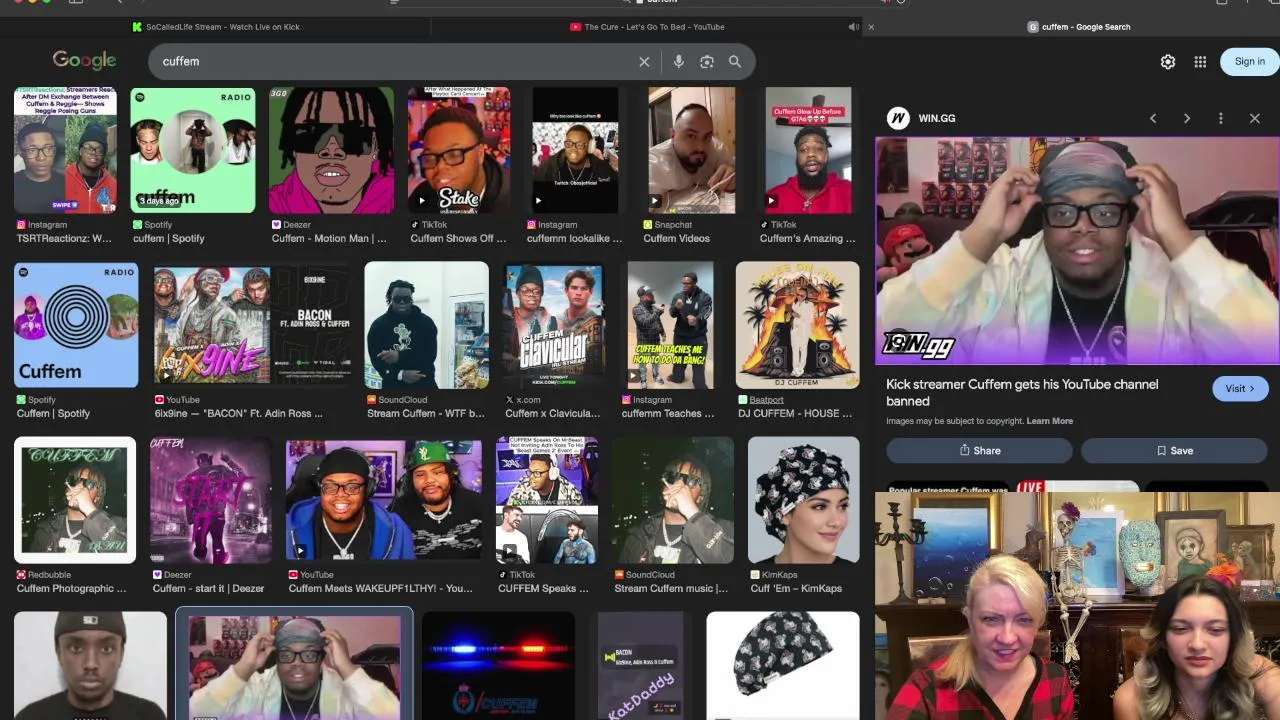Open Cuffem Shows Off TikTok thumbnail

click(458, 150)
